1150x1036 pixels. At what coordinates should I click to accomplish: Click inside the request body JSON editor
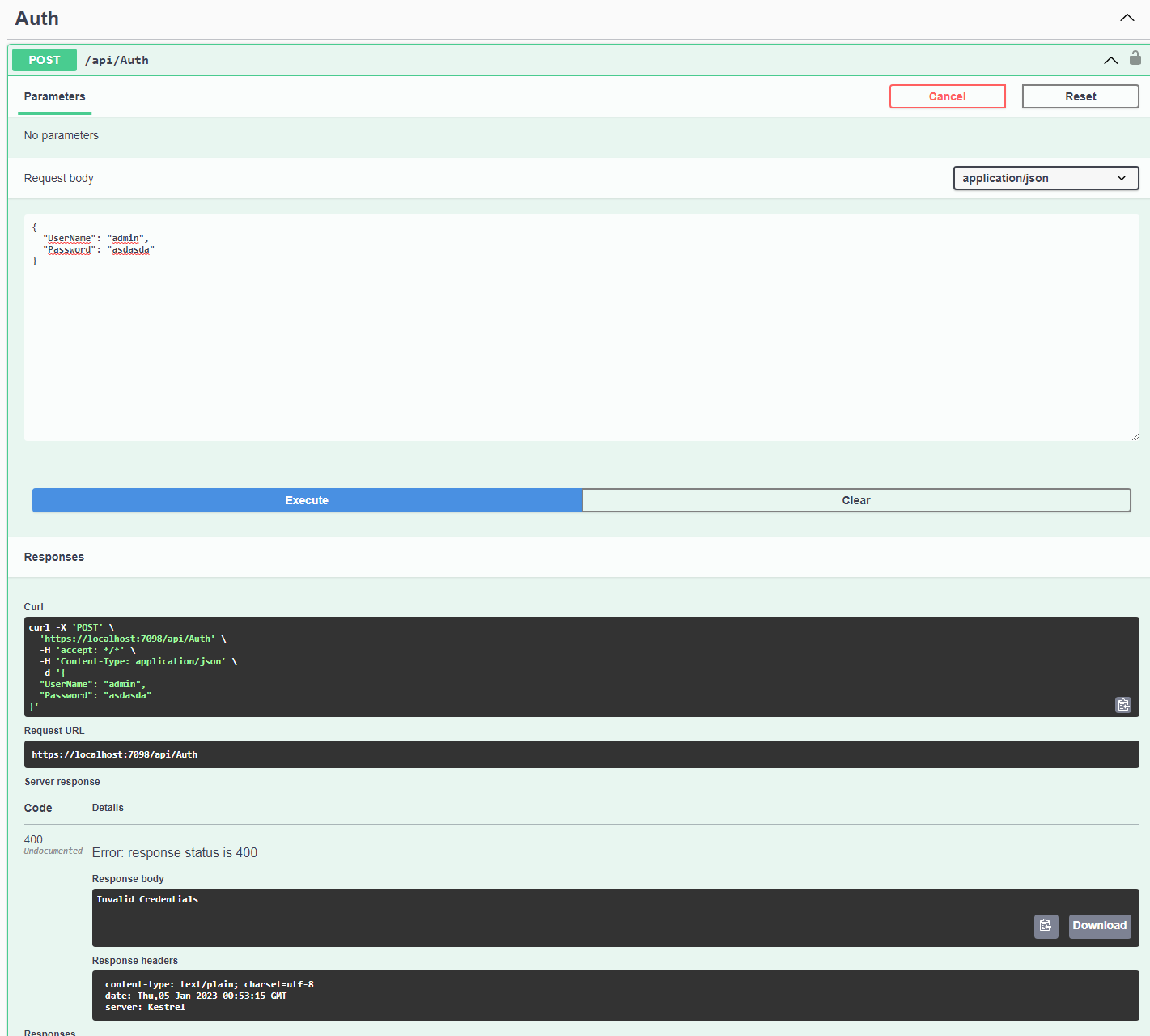(x=581, y=328)
